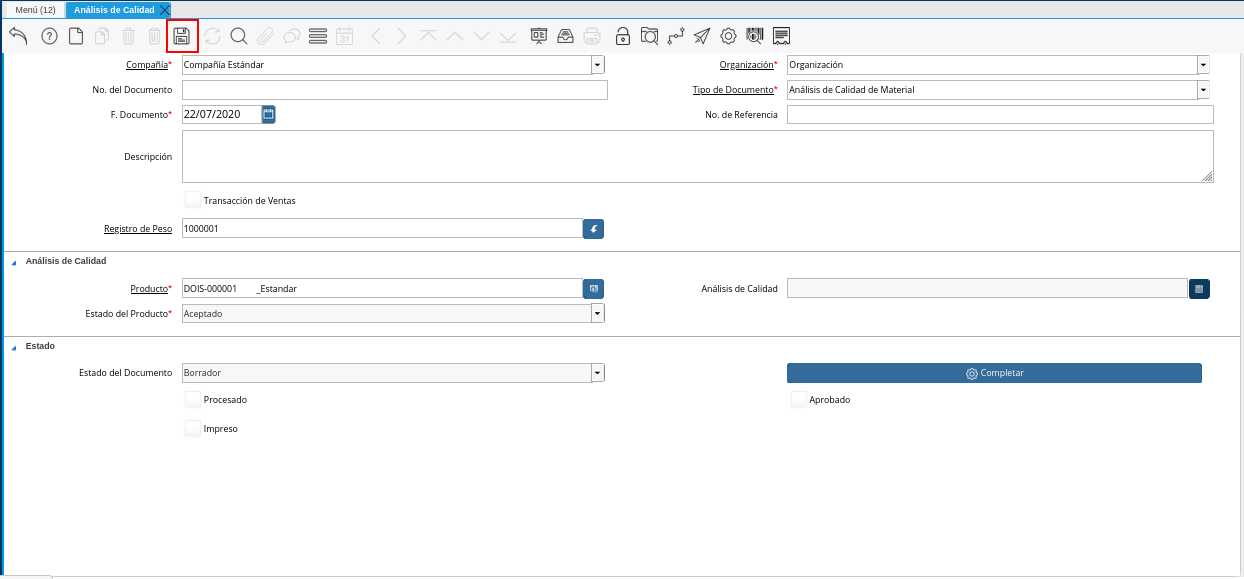
Task: Expand the Tipo de Documento dropdown
Action: point(1203,90)
